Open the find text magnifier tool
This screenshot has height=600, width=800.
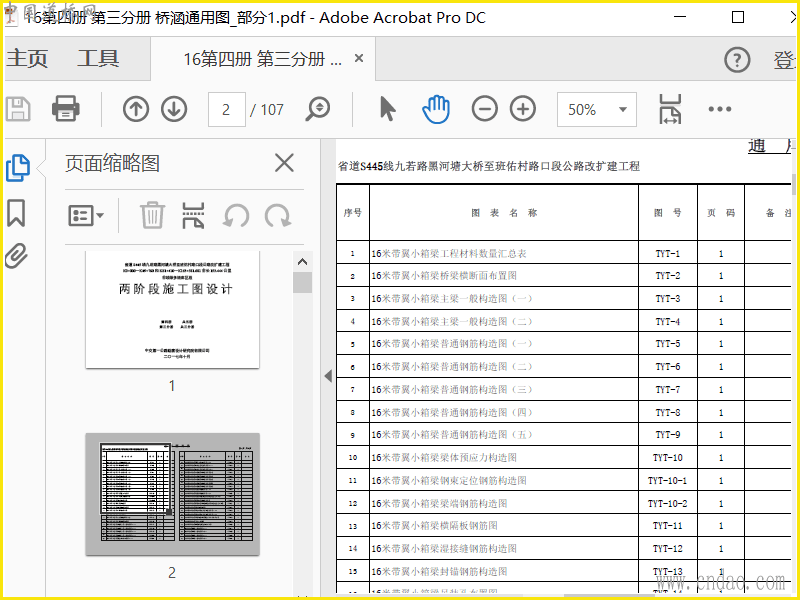pos(318,109)
